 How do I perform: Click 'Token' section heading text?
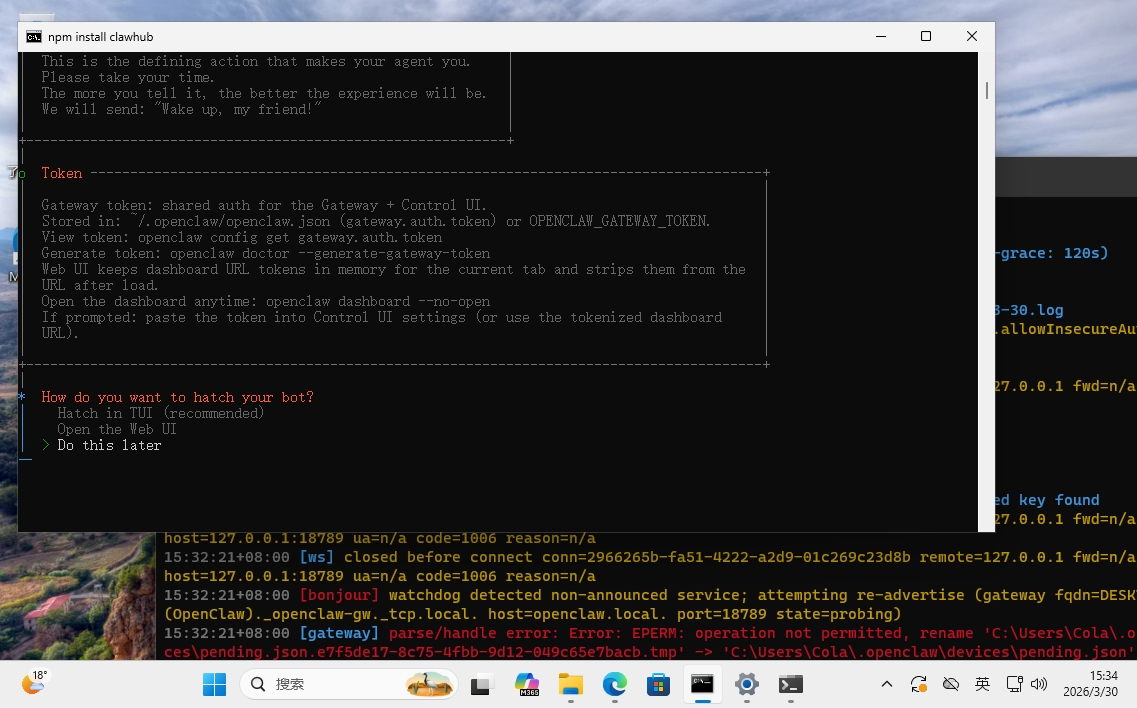(x=62, y=173)
